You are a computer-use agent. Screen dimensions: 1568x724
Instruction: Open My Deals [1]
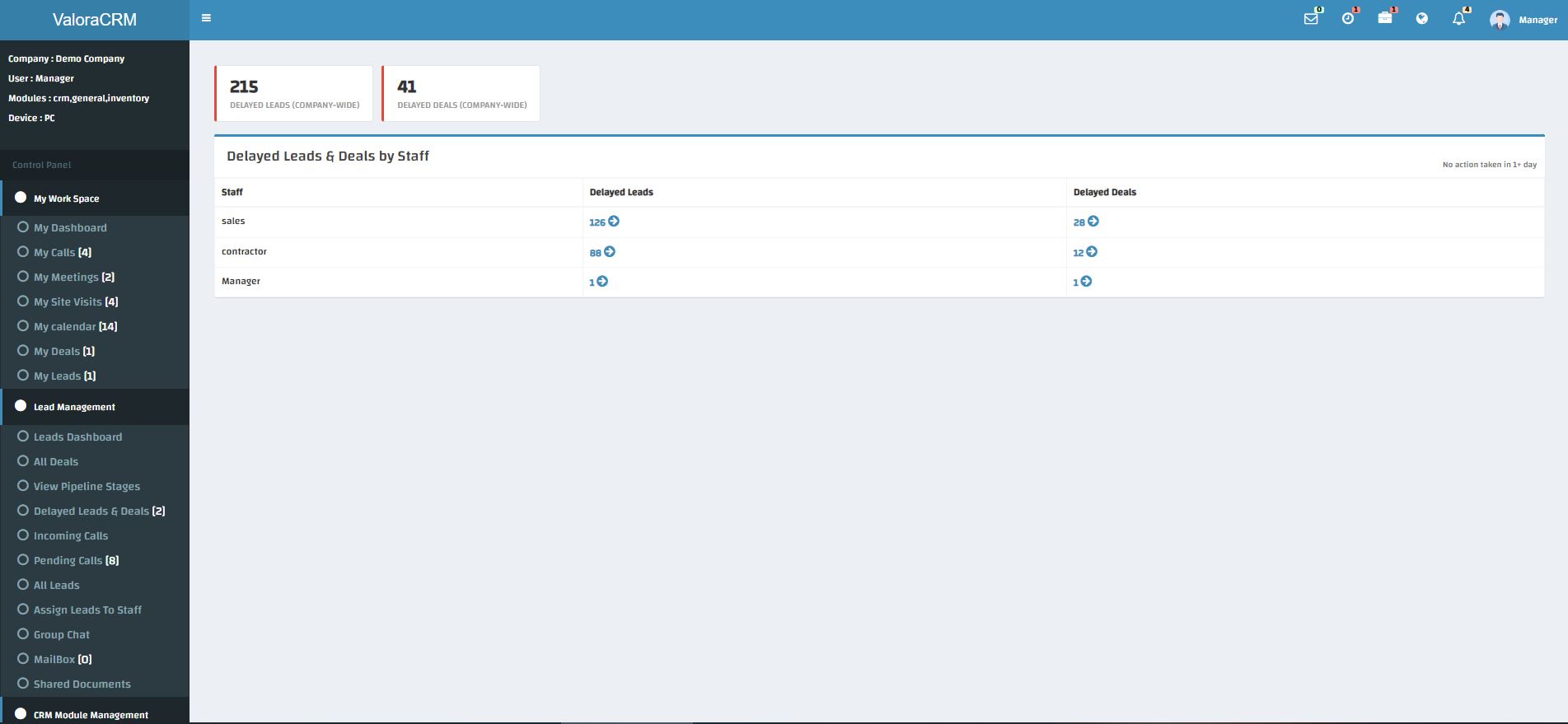[64, 351]
